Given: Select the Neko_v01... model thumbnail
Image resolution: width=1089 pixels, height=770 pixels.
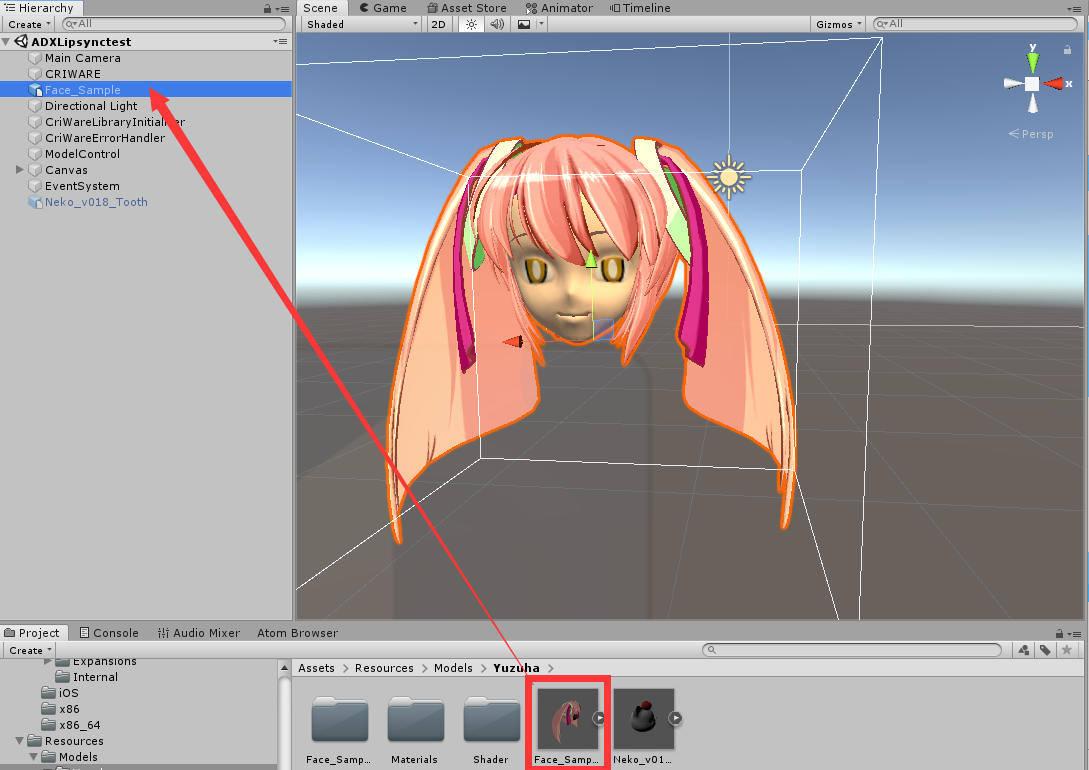Looking at the screenshot, I should [x=644, y=719].
